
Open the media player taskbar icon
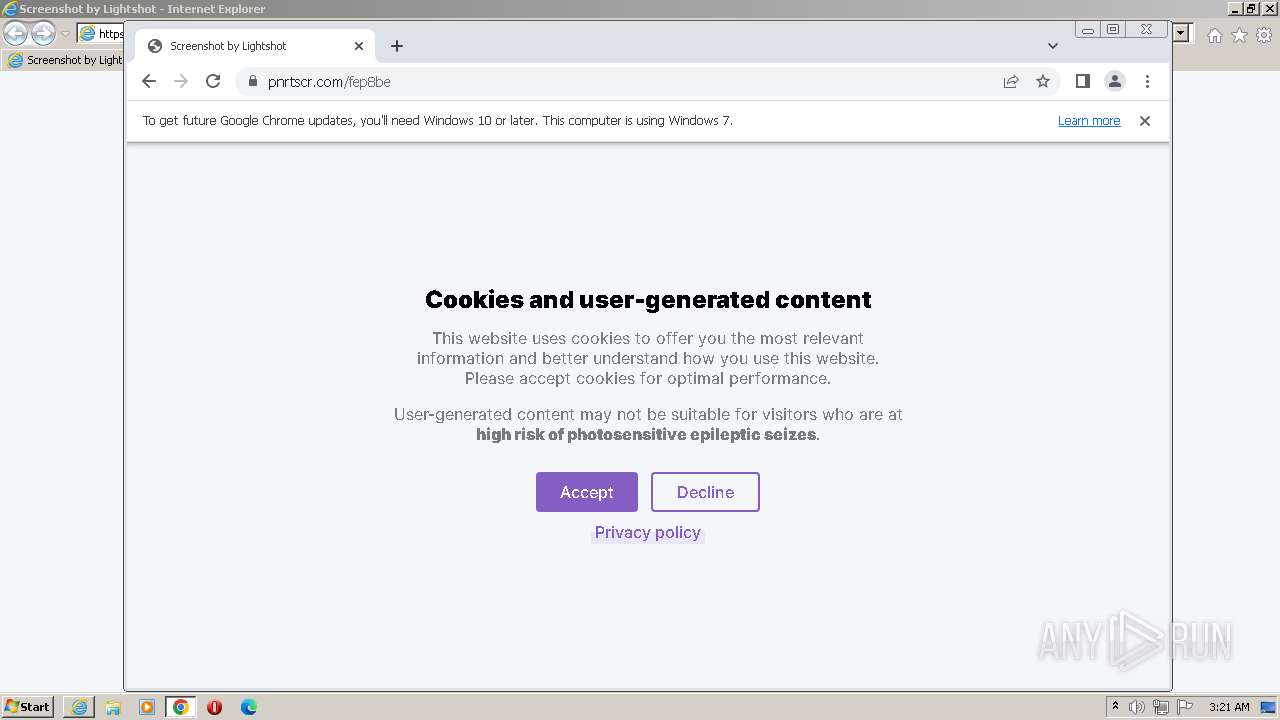point(147,707)
